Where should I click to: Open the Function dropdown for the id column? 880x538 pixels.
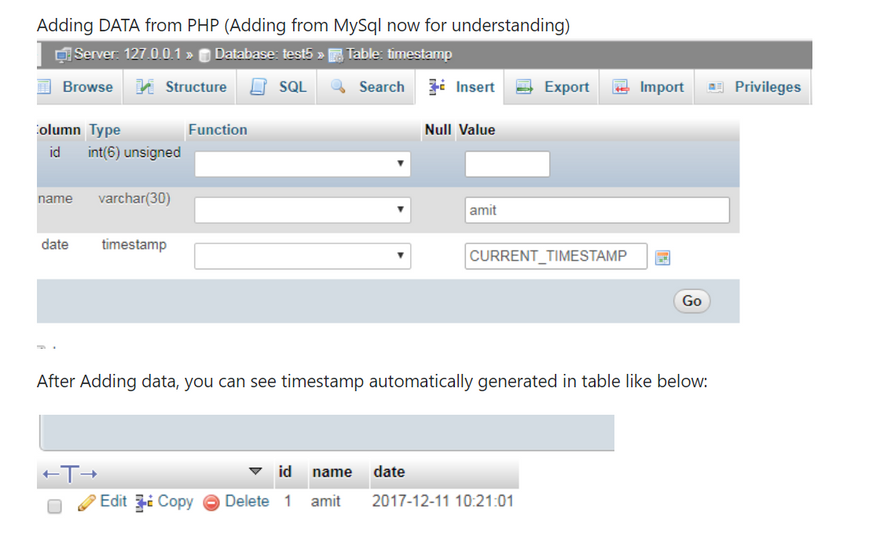(x=302, y=163)
